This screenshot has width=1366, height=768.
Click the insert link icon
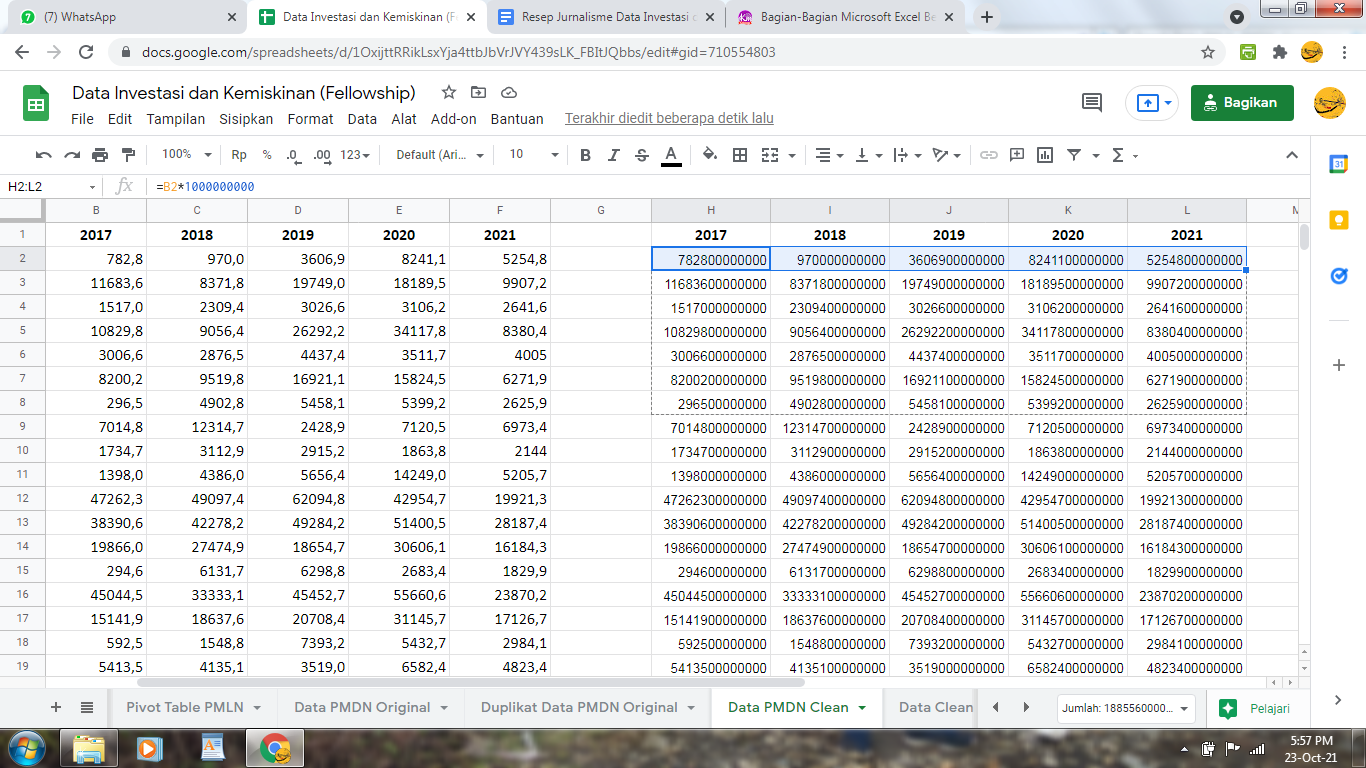[x=988, y=155]
